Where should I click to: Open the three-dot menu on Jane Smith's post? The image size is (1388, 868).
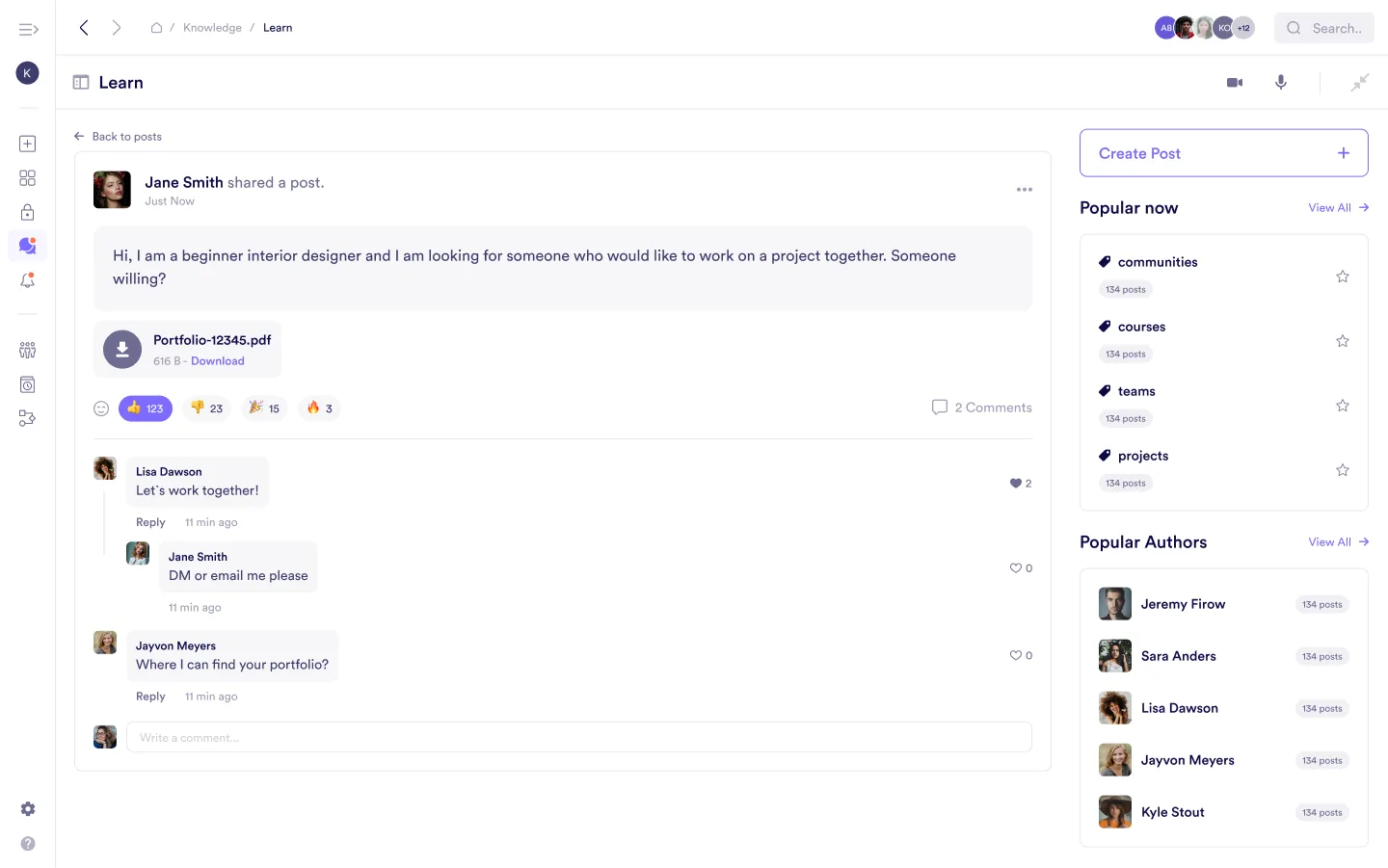(1025, 189)
